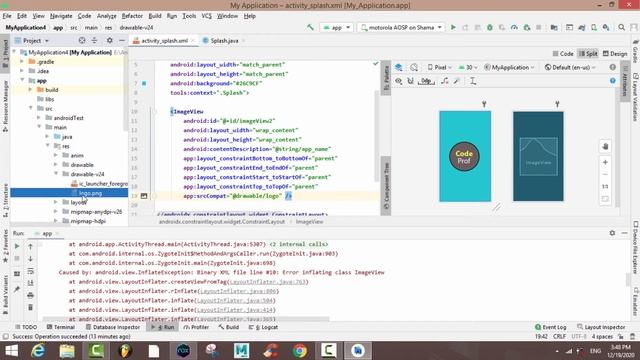Open the Logcat tool window
The image size is (640, 360).
tap(265, 327)
